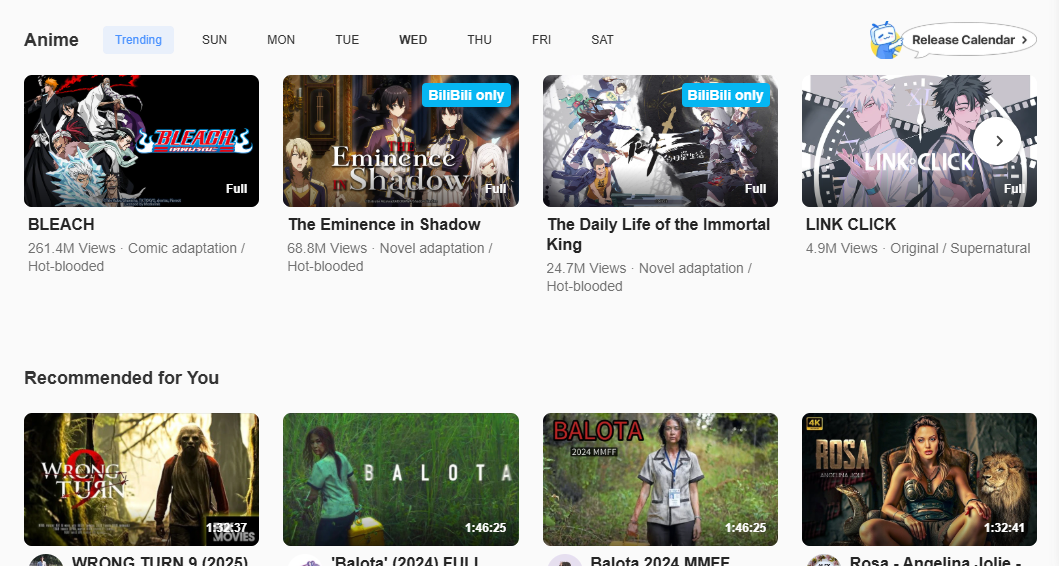Show THU anime releases

point(479,40)
